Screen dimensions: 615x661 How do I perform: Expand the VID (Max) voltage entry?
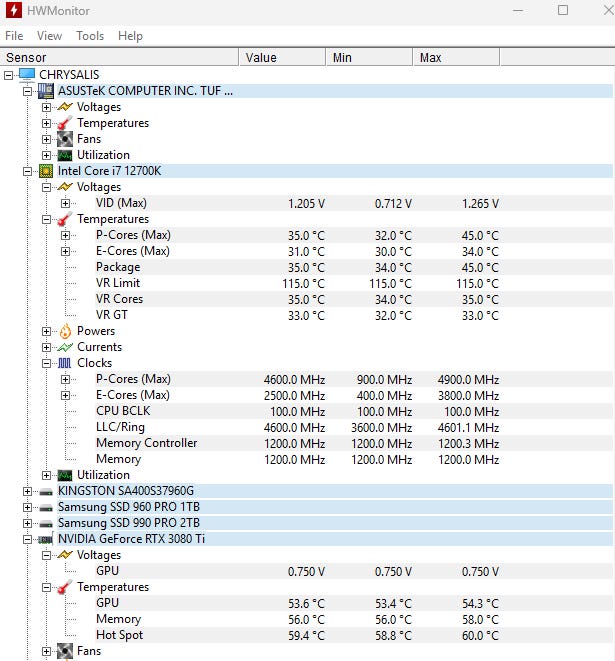(x=65, y=204)
